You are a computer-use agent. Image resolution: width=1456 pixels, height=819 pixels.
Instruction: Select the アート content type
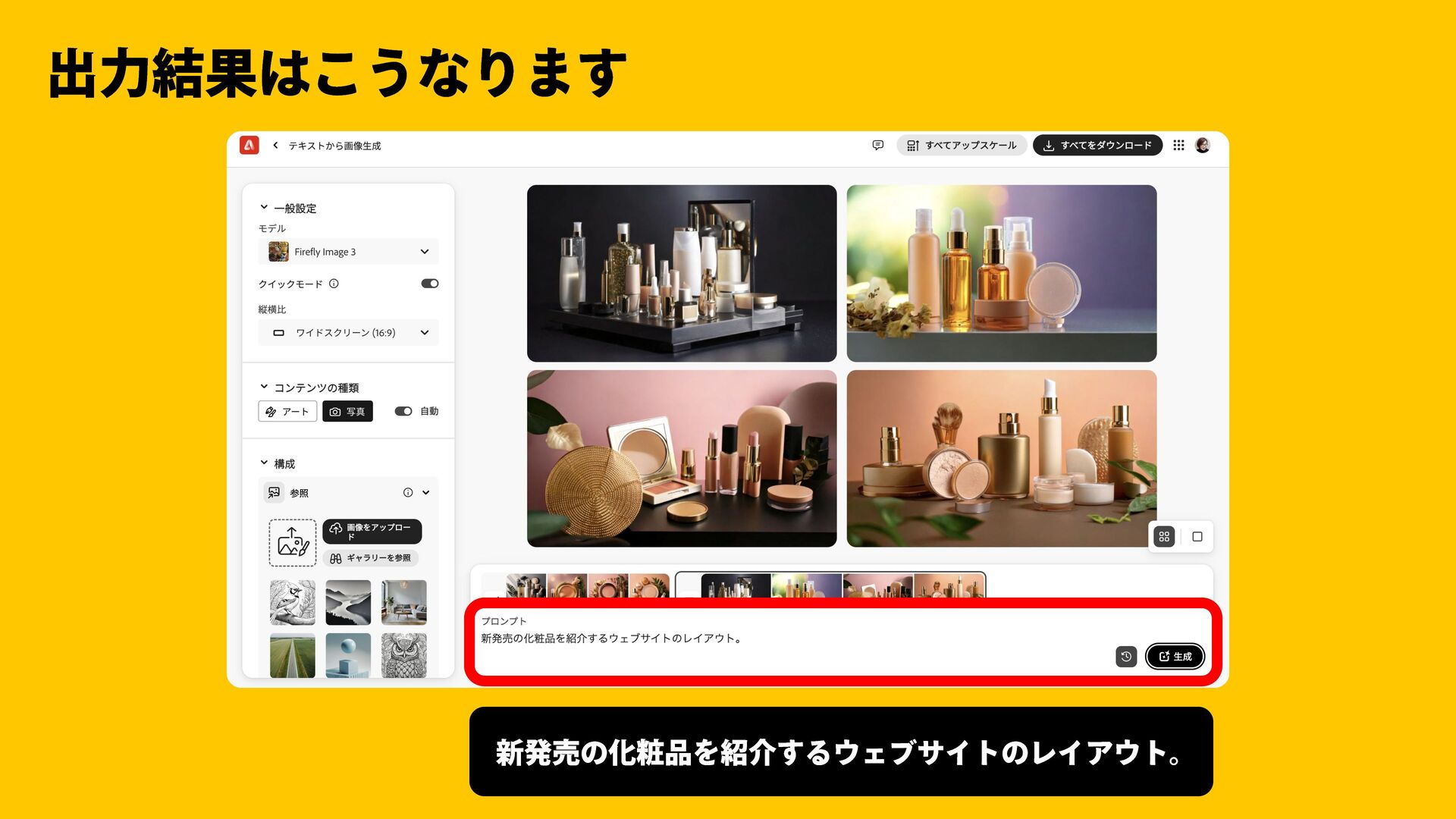(x=287, y=411)
